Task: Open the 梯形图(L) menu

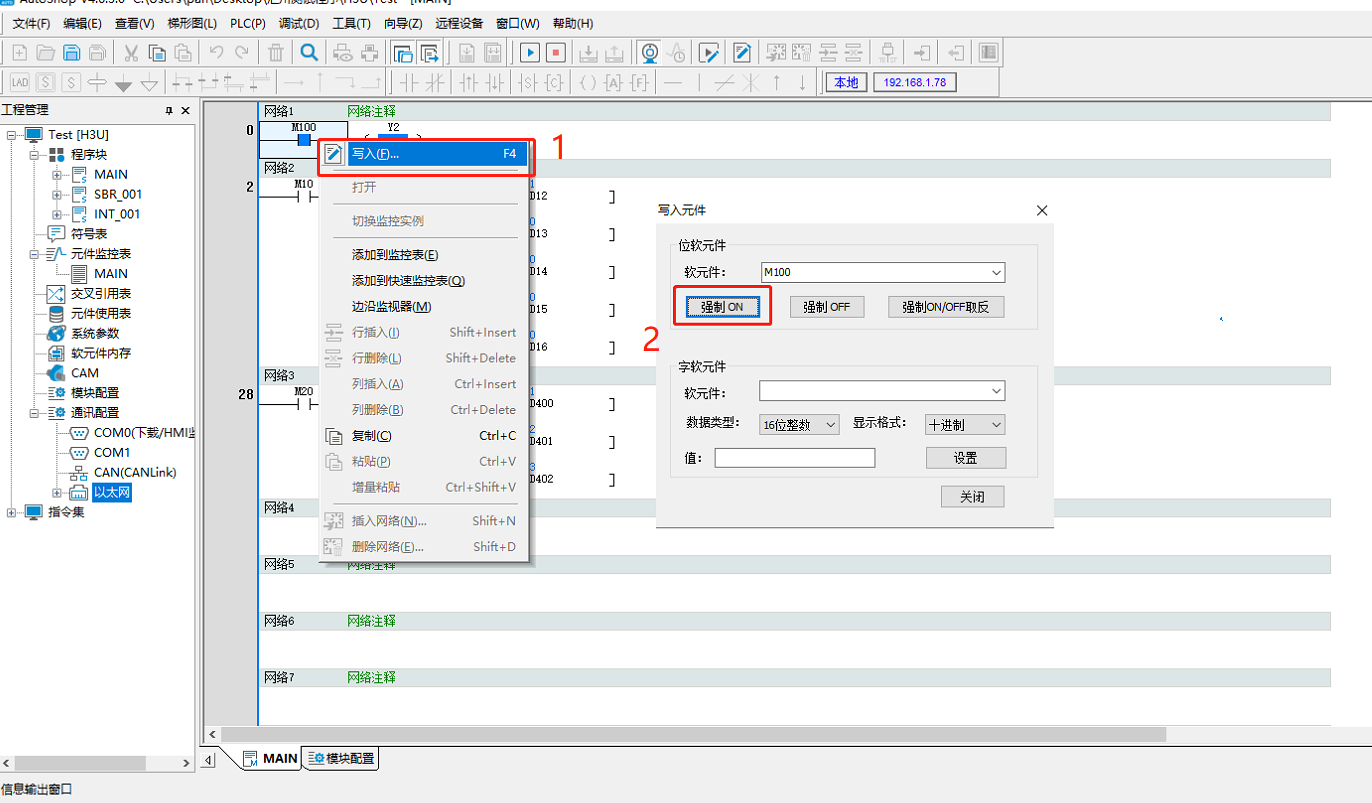Action: tap(194, 23)
